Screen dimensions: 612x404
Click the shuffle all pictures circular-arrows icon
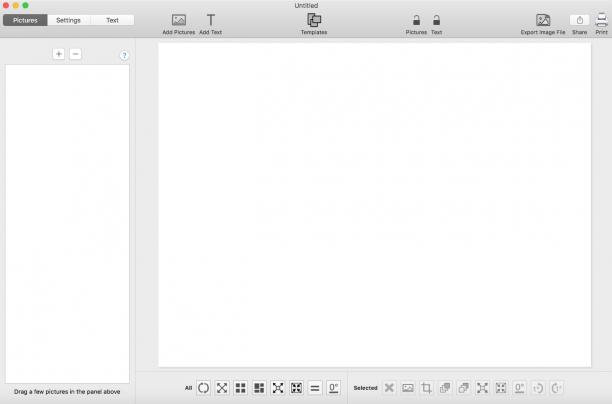click(x=203, y=388)
